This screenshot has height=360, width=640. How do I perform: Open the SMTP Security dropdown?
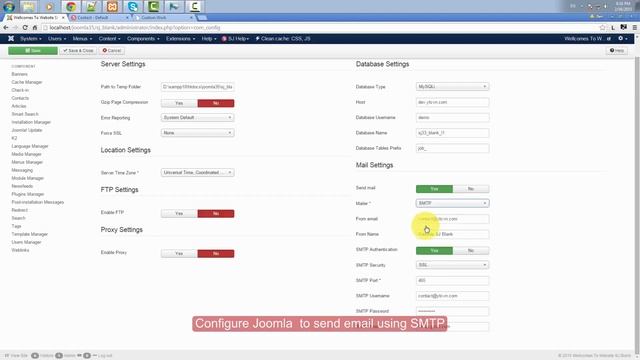coord(452,265)
